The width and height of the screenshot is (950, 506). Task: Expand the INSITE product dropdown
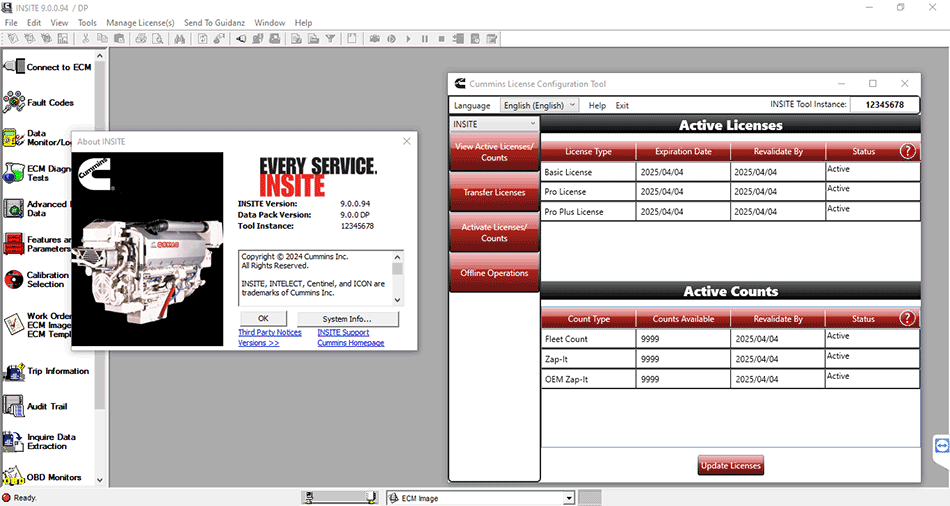[x=494, y=124]
